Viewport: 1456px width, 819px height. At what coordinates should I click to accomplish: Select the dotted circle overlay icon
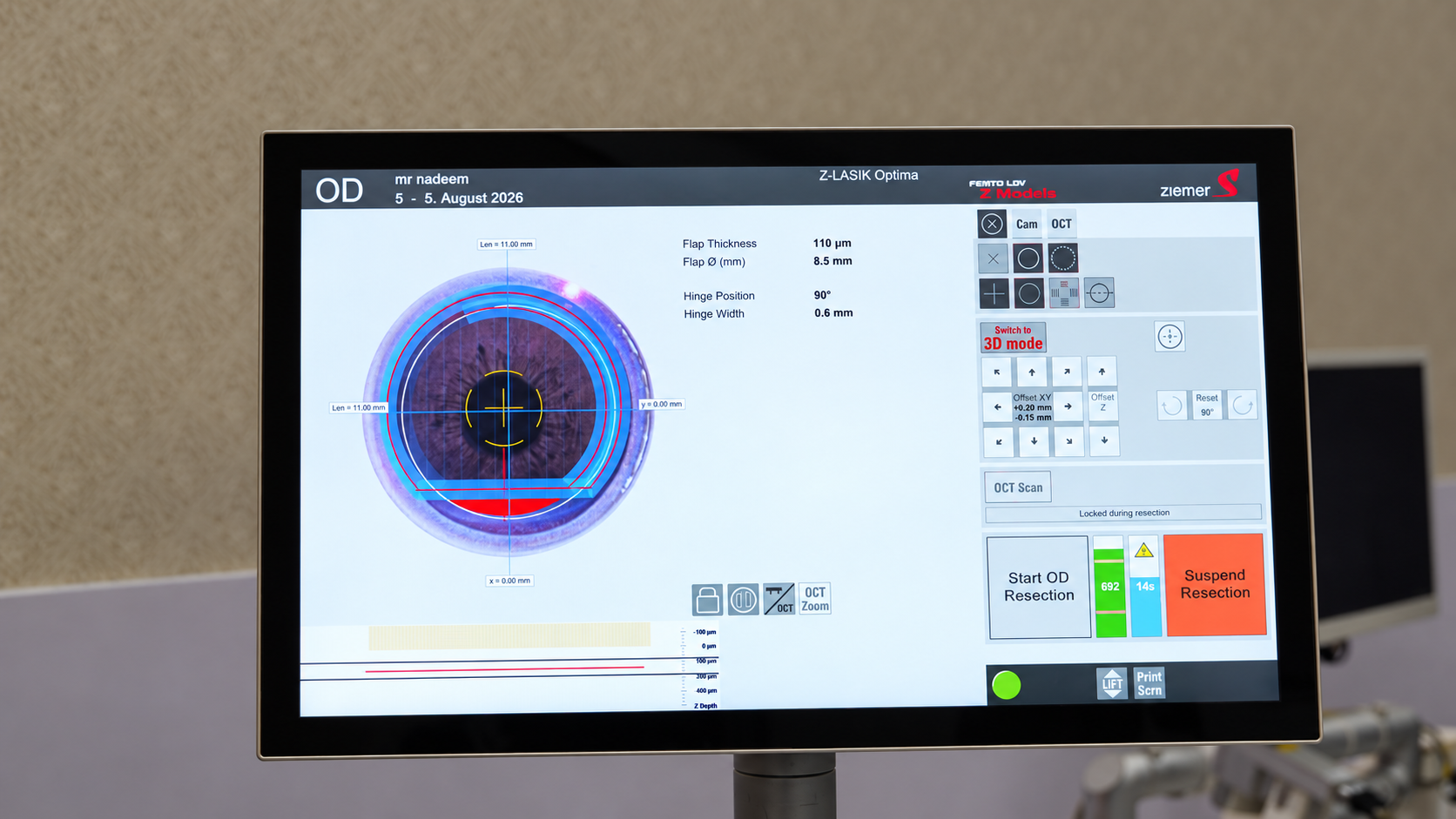point(1062,258)
